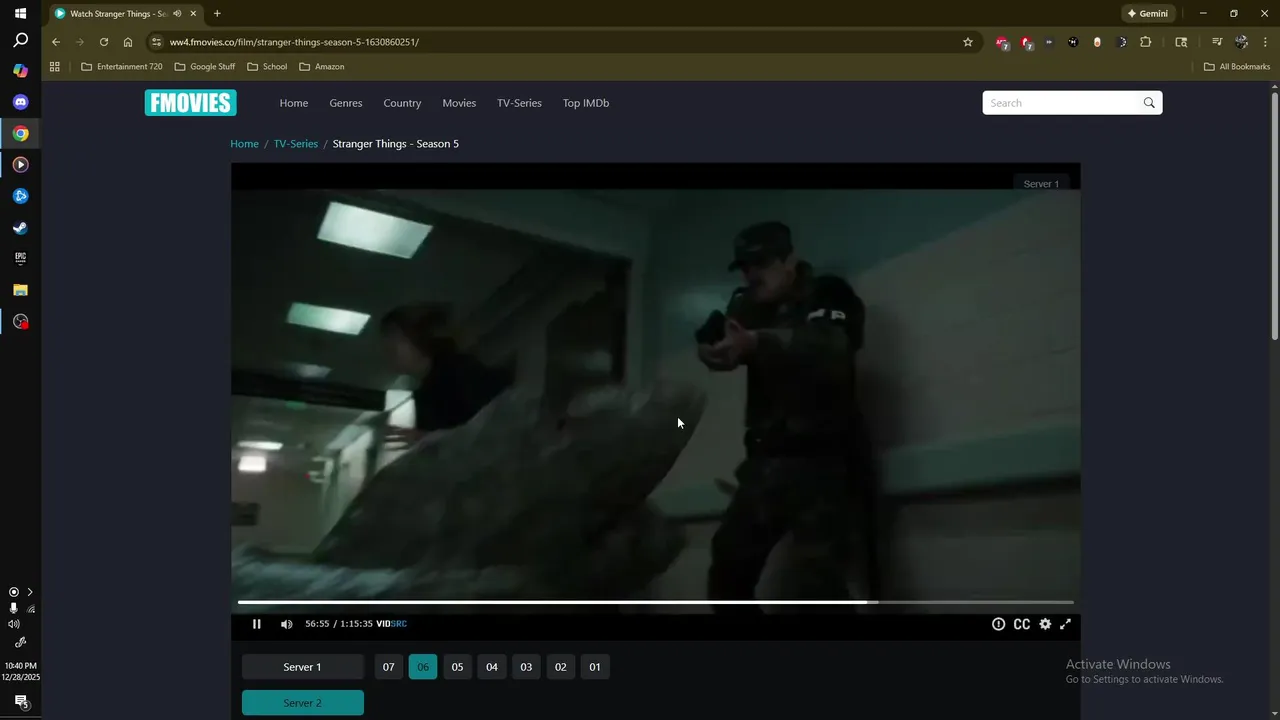Open the video player settings gear
Screen dimensions: 1280x720
1045,624
